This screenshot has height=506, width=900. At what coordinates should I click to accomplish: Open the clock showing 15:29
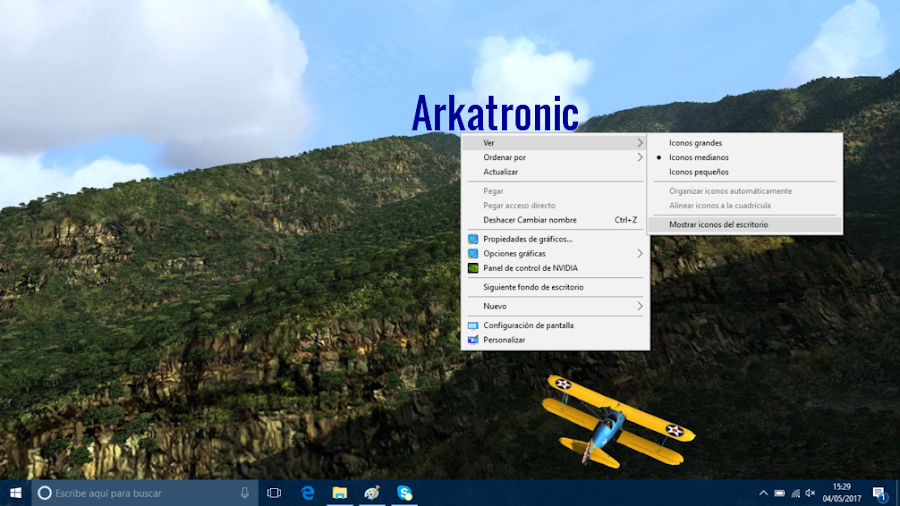pos(841,493)
